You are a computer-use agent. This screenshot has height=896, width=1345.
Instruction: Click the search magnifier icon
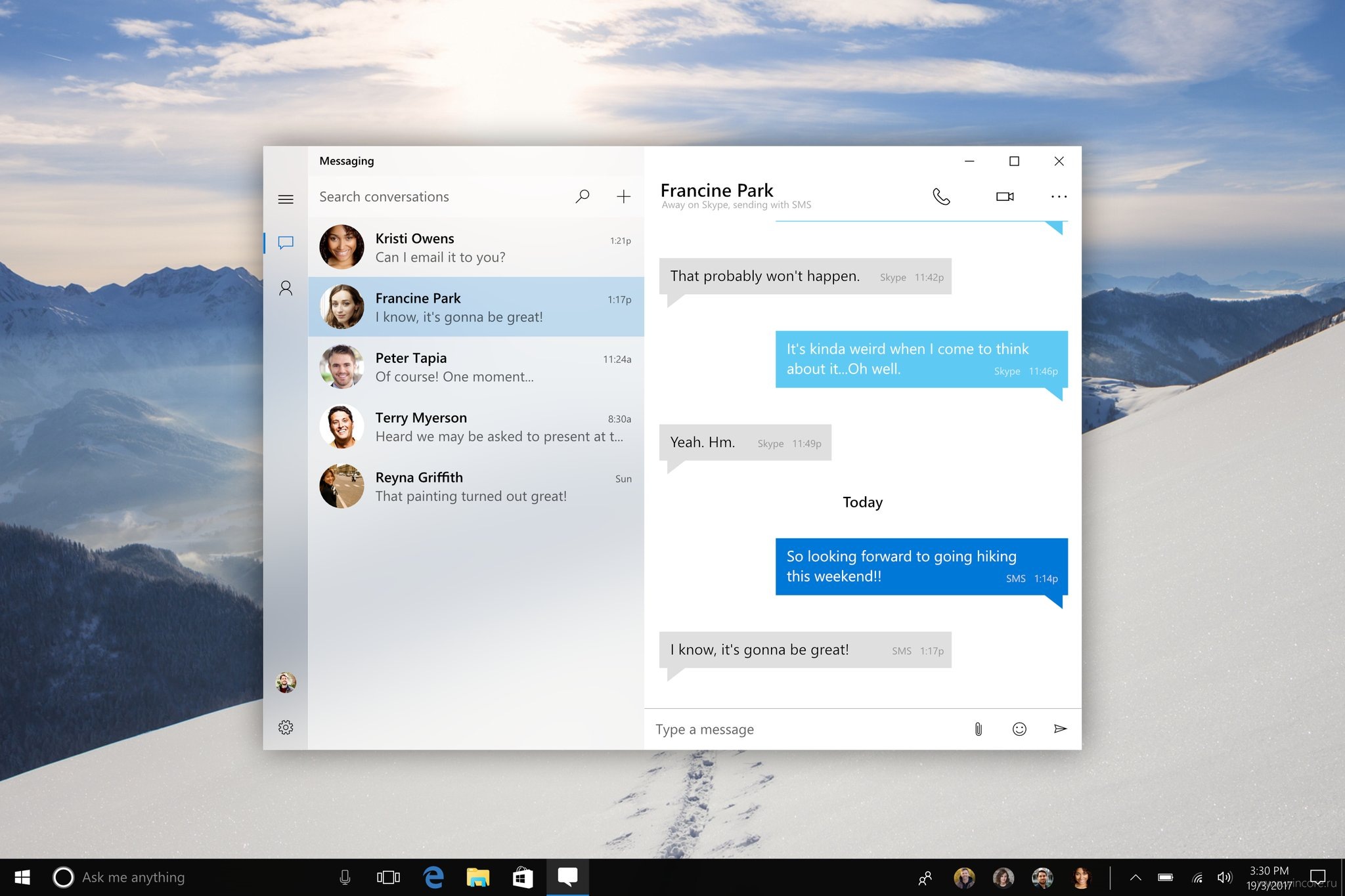tap(583, 196)
